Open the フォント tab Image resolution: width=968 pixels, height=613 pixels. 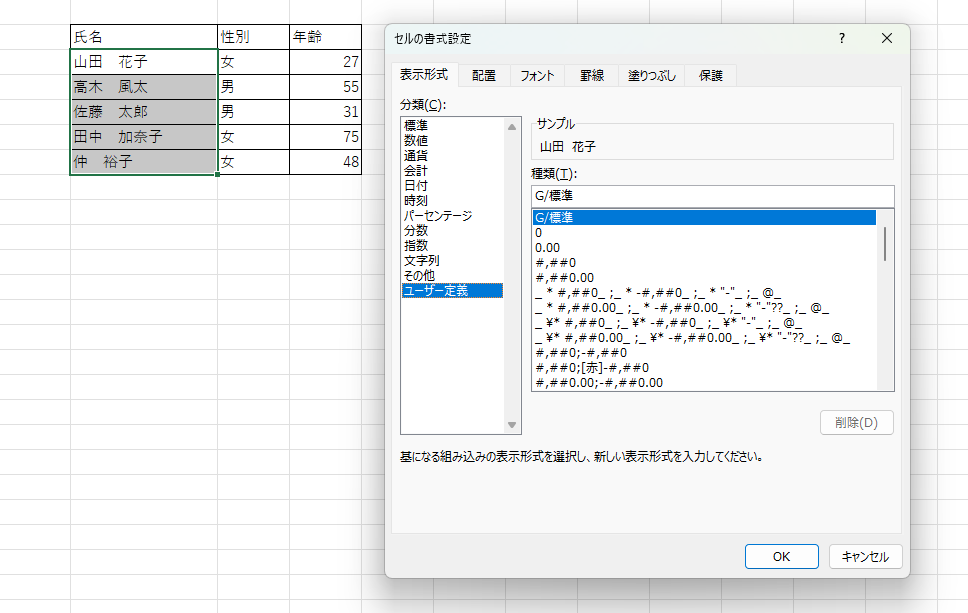click(x=537, y=75)
